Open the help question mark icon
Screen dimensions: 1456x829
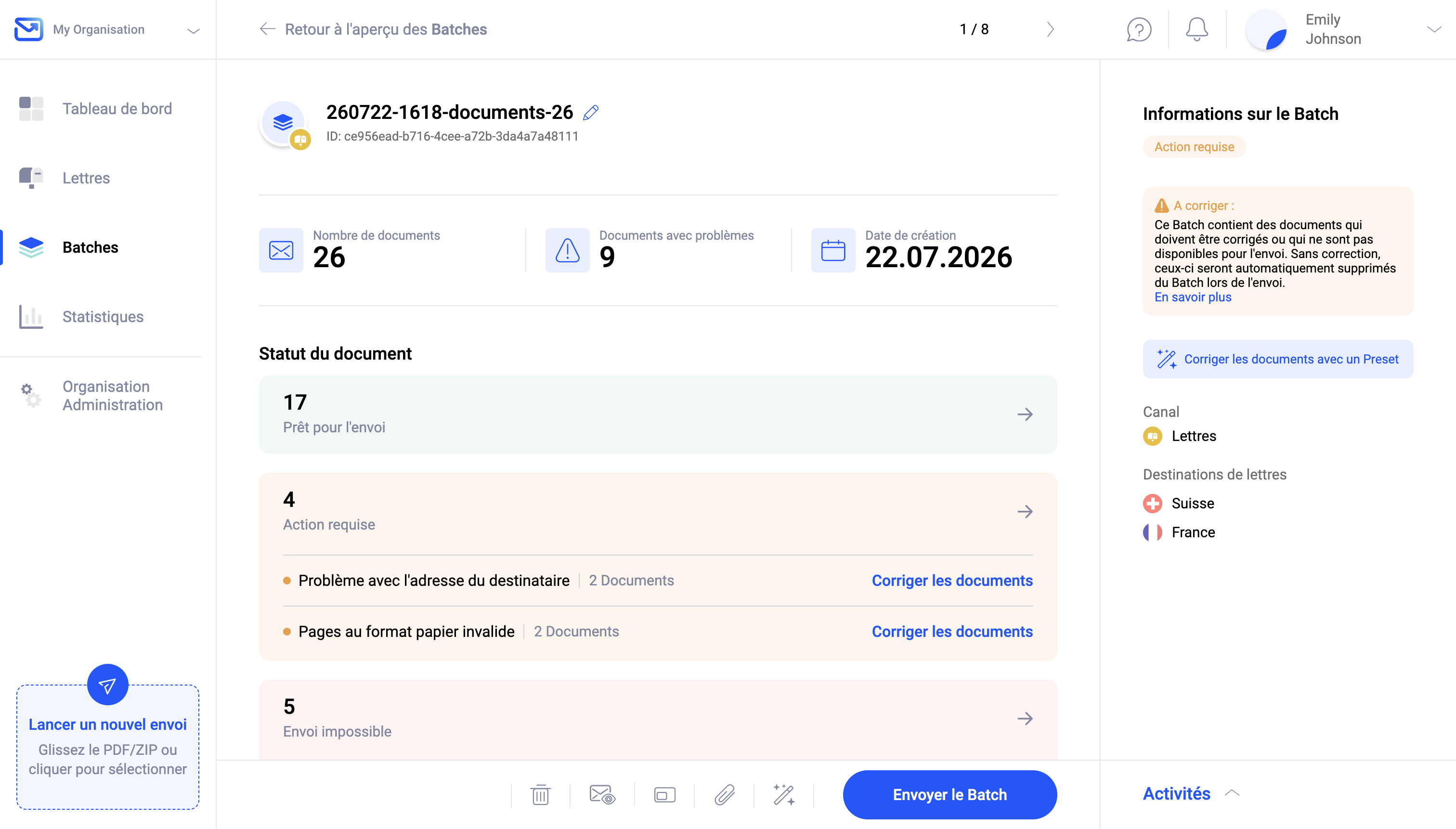click(x=1139, y=30)
